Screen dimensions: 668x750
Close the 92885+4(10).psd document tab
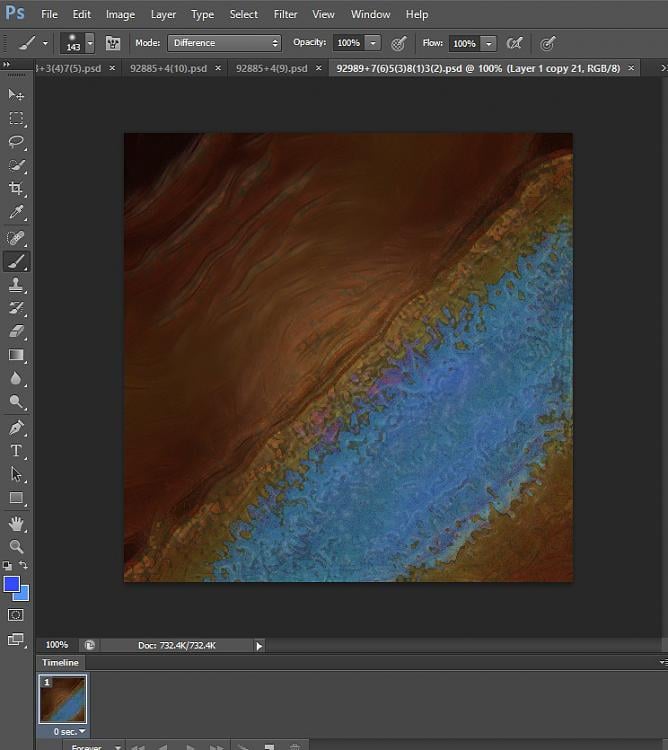pyautogui.click(x=218, y=68)
